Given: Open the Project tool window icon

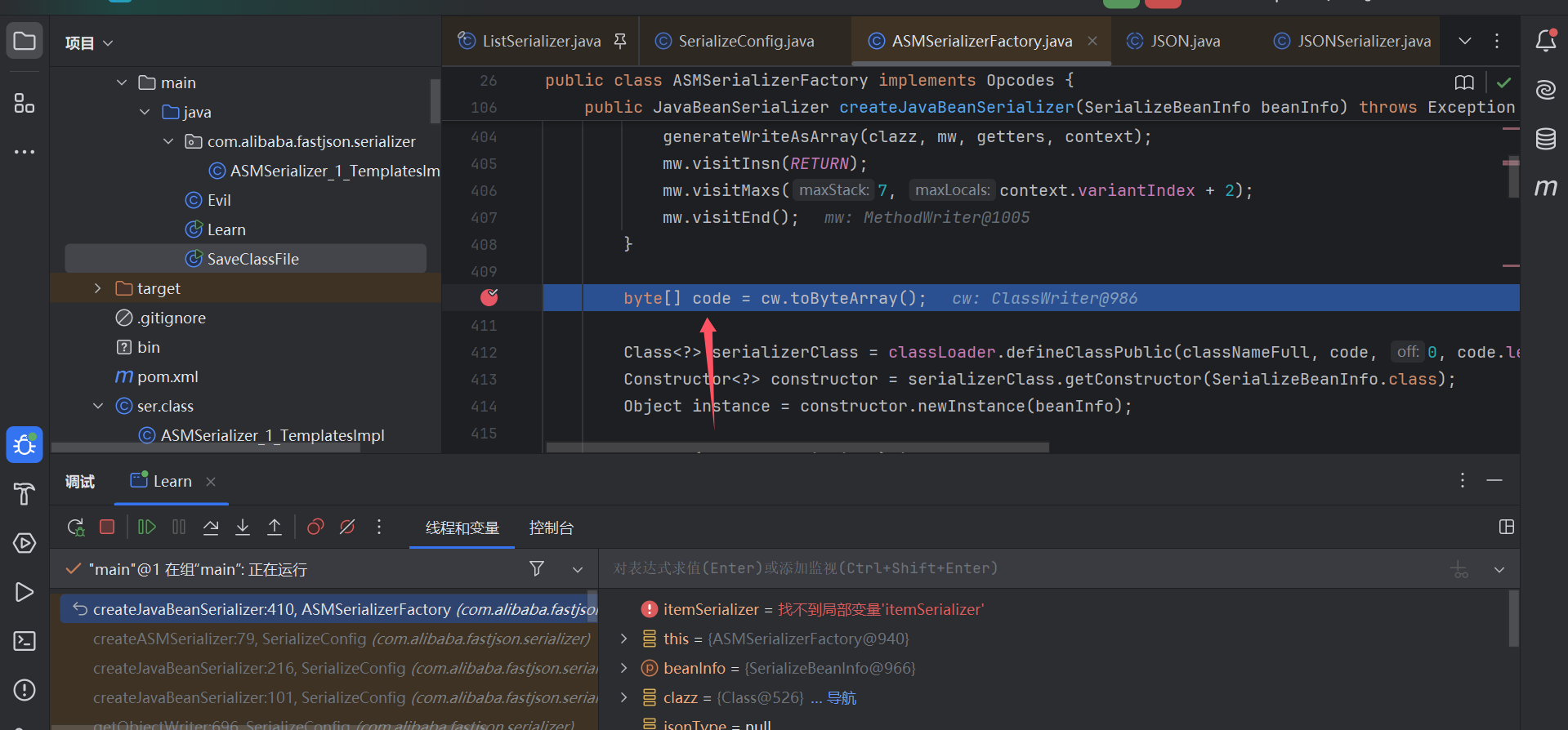Looking at the screenshot, I should pos(25,41).
